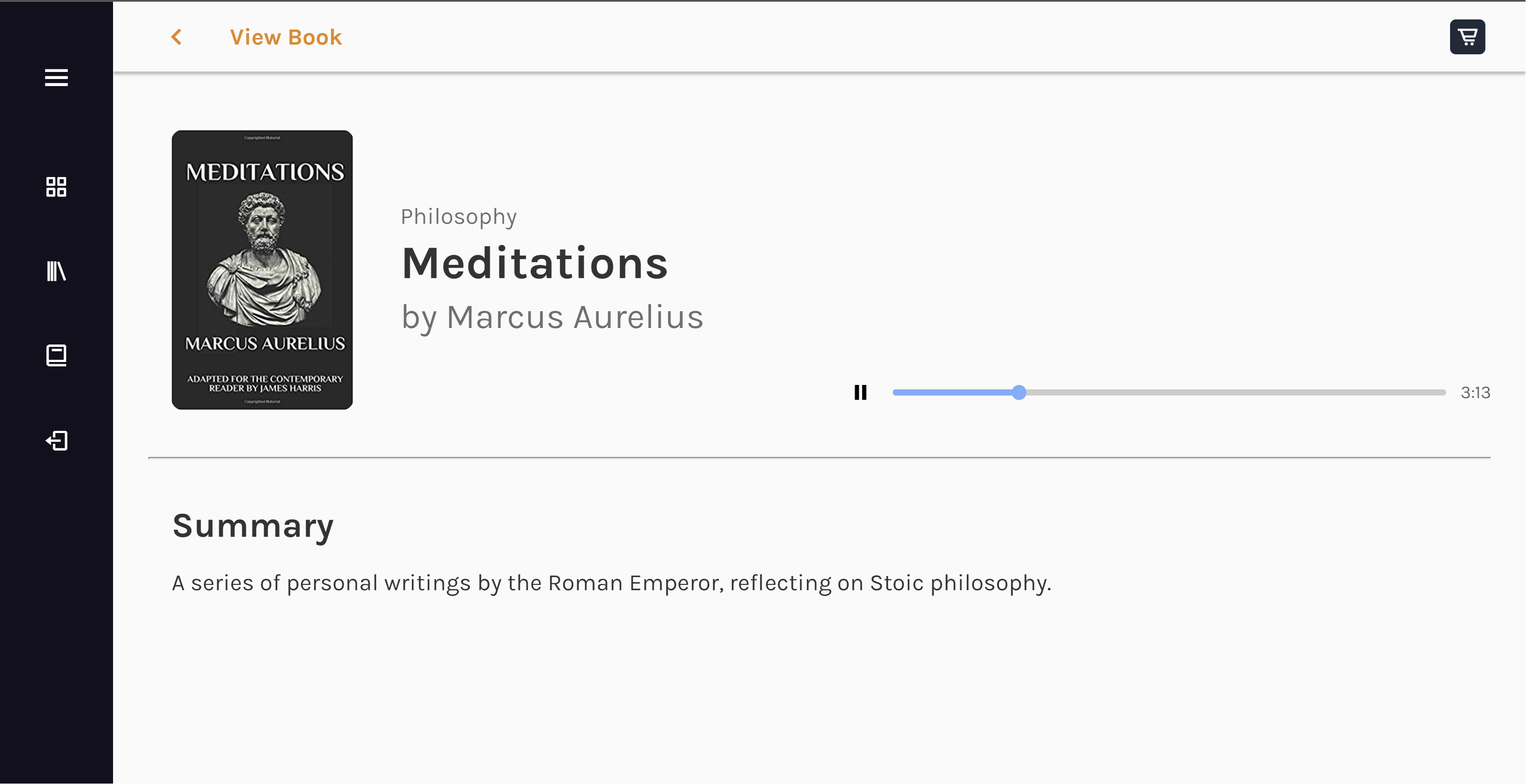Viewport: 1526px width, 784px height.
Task: Go back with the orange chevron
Action: coord(177,38)
